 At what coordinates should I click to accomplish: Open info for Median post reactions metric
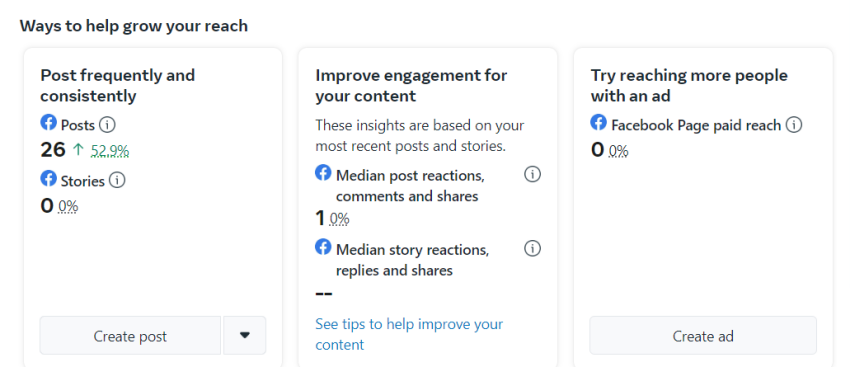pos(532,175)
